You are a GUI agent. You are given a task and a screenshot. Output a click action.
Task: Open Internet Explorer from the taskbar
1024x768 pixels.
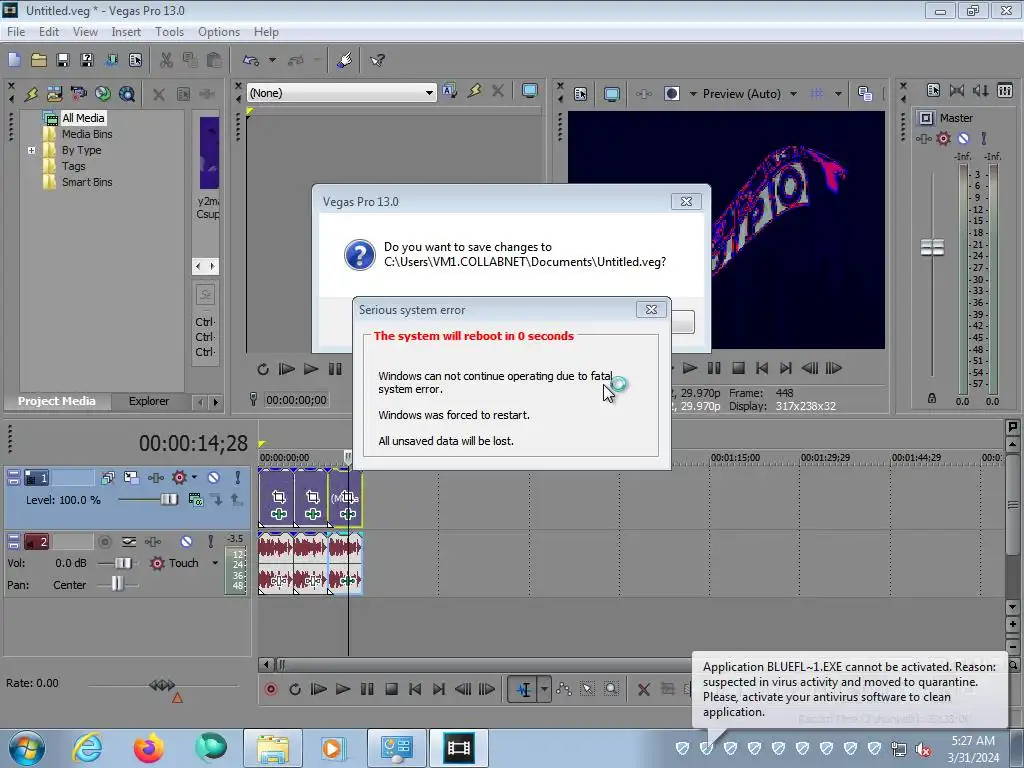[88, 748]
